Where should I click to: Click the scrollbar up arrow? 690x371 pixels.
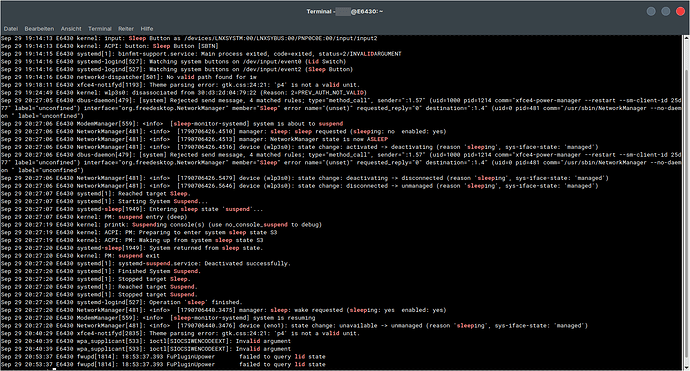point(686,38)
